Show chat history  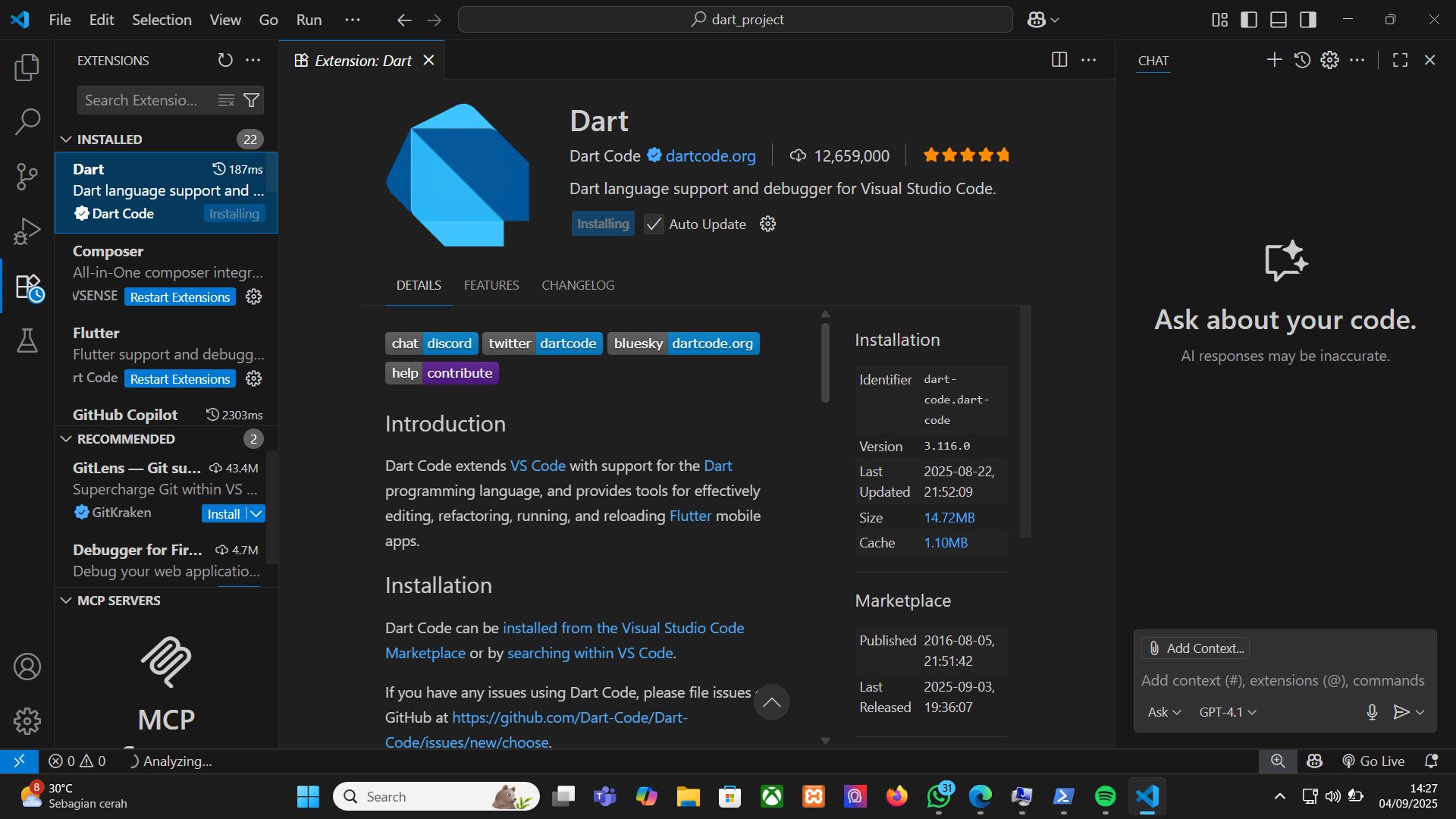pyautogui.click(x=1302, y=60)
